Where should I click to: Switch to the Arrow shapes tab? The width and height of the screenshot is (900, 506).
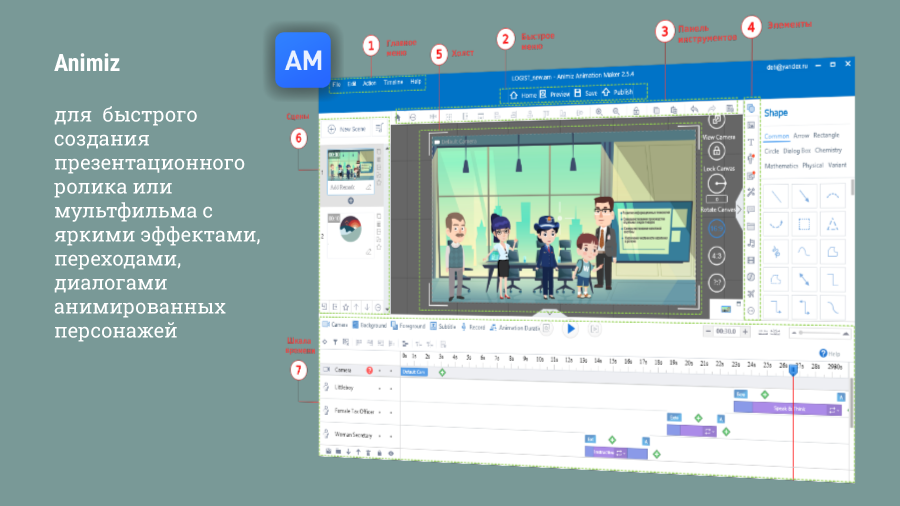click(801, 135)
